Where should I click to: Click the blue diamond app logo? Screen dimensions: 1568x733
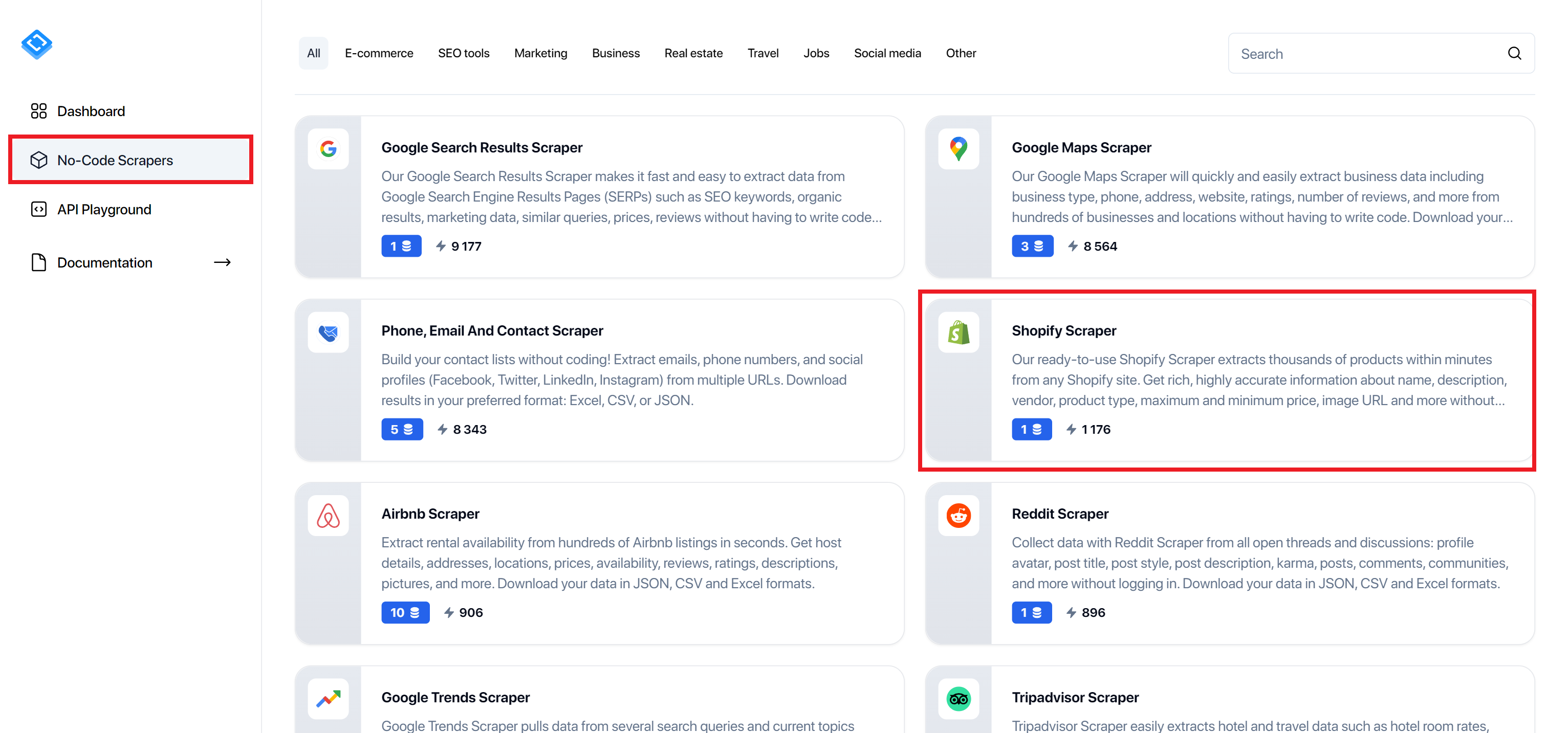37,45
